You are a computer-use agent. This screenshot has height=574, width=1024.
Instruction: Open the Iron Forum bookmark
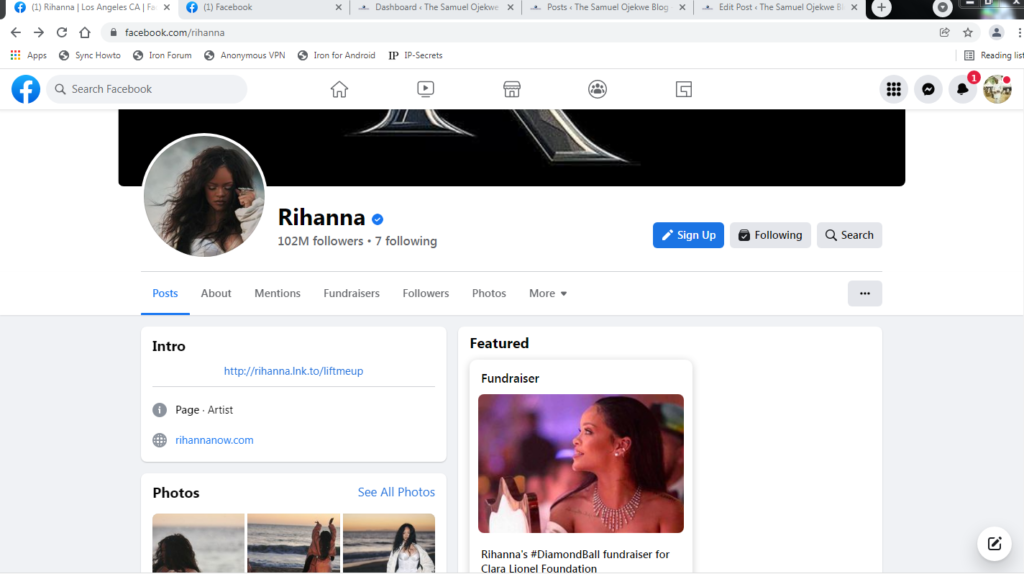pos(163,56)
